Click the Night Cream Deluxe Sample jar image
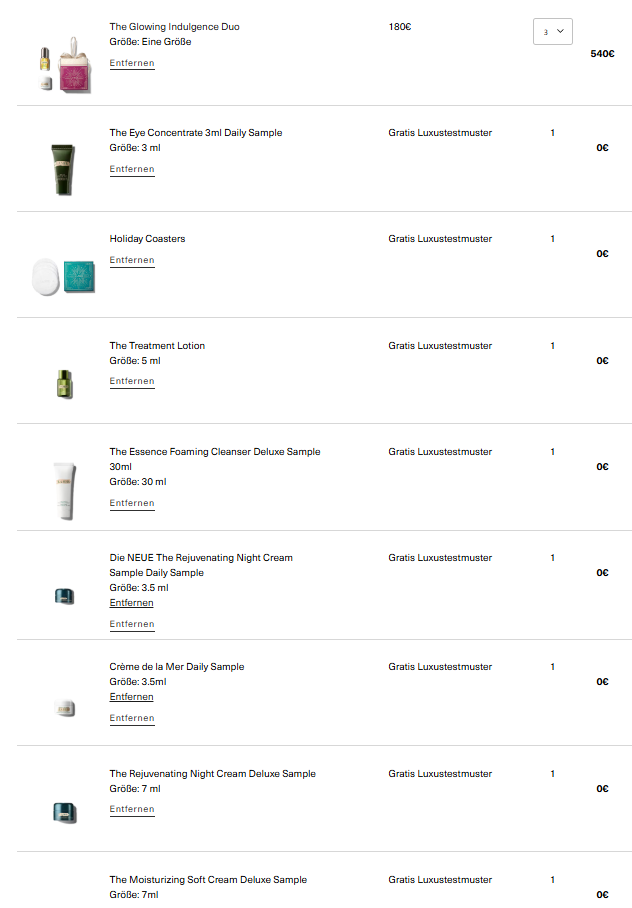 [x=64, y=812]
